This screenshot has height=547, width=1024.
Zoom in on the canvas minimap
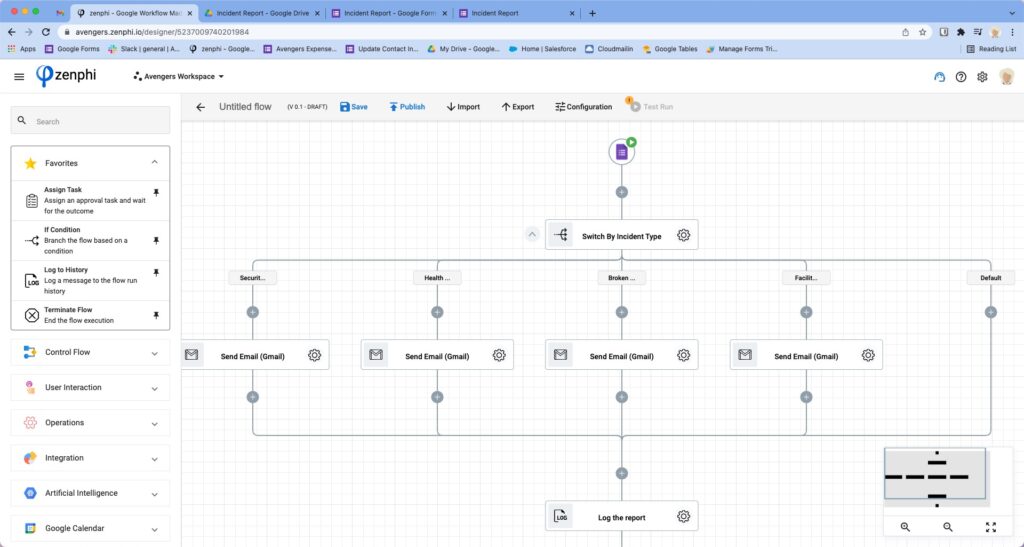(x=905, y=527)
